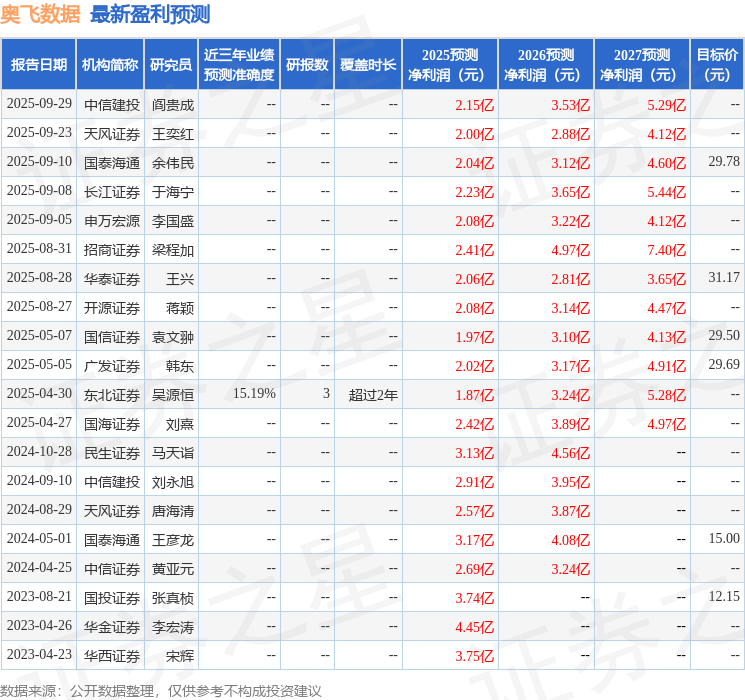Sort by 报告日期 column header
745x700 pixels.
tap(38, 65)
